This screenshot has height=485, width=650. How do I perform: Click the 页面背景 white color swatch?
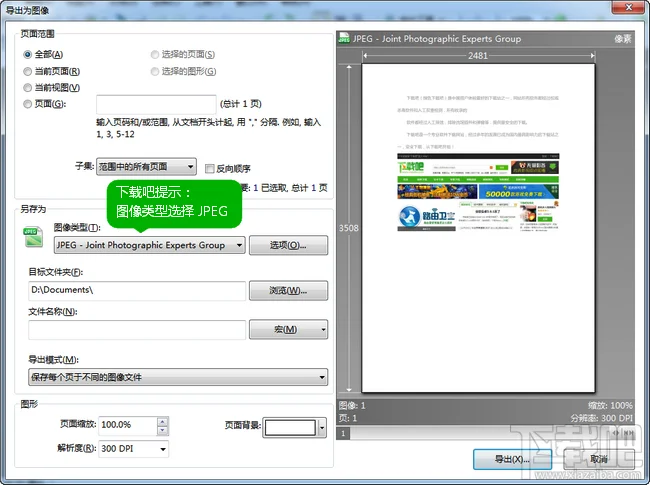coord(290,428)
